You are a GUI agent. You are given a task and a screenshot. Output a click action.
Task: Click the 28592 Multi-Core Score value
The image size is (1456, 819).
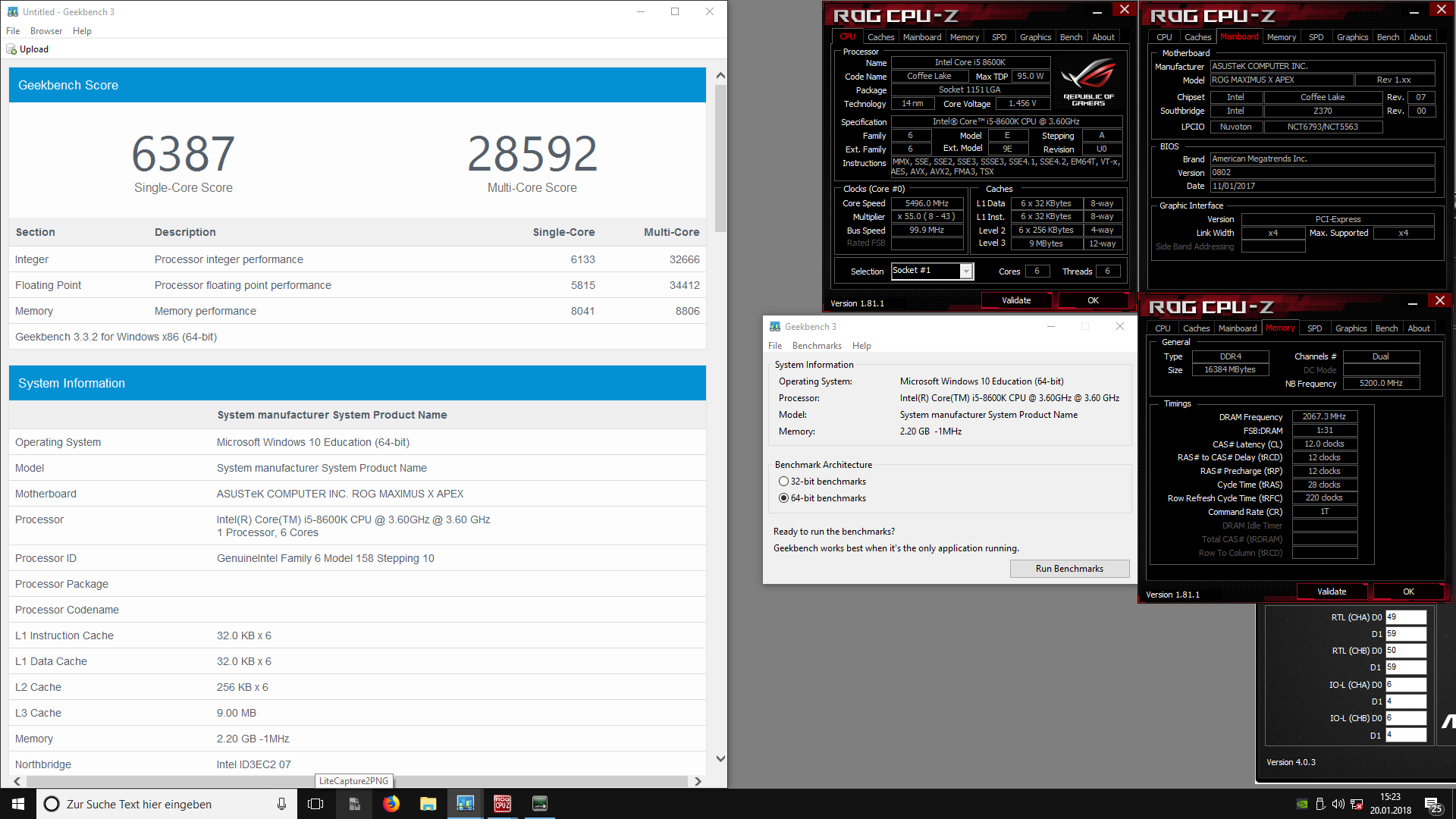point(532,154)
